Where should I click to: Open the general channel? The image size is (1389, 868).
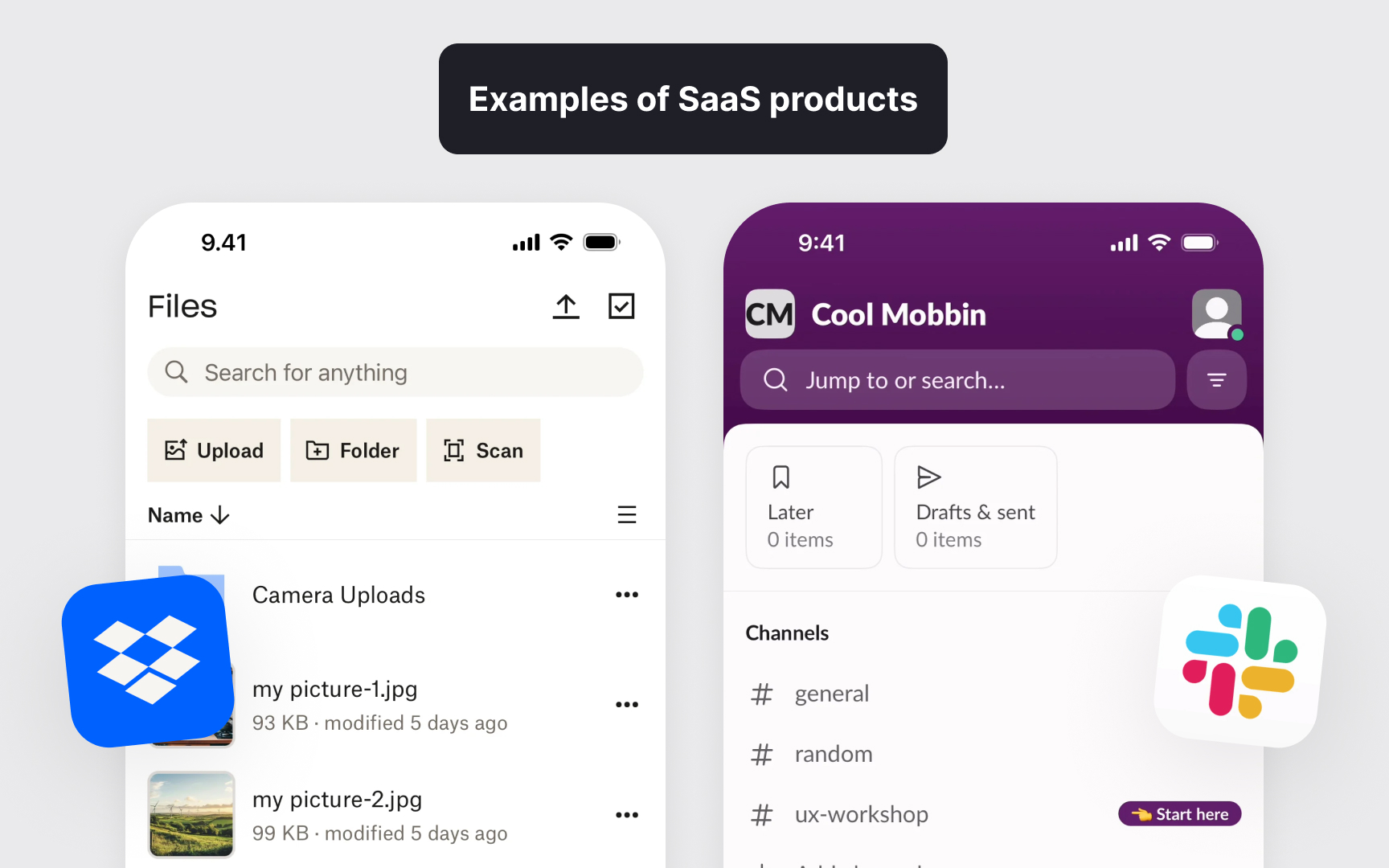point(832,693)
